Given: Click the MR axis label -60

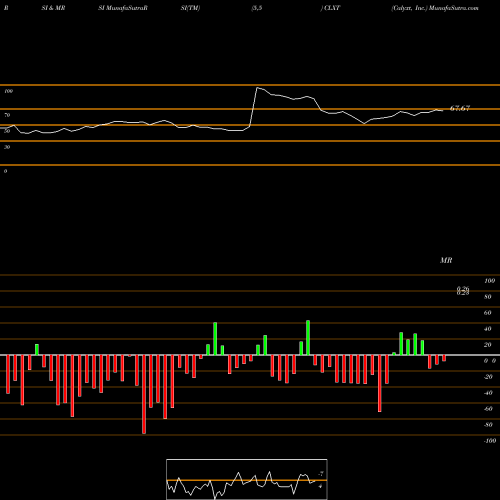Looking at the screenshot, I should pos(488,409).
